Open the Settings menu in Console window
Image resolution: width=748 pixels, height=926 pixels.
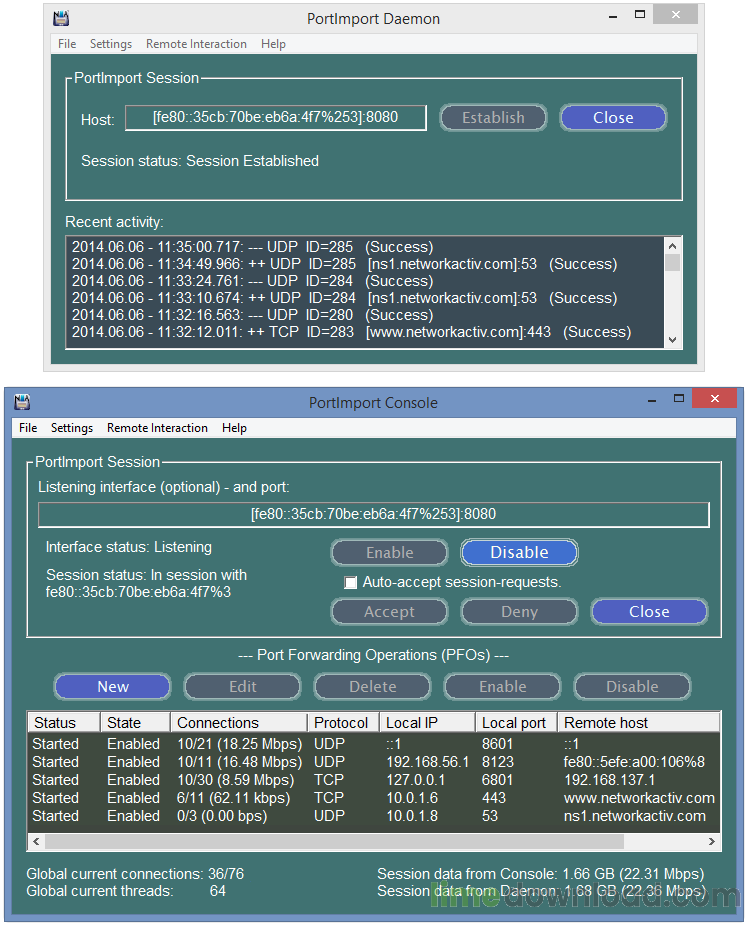[x=72, y=428]
